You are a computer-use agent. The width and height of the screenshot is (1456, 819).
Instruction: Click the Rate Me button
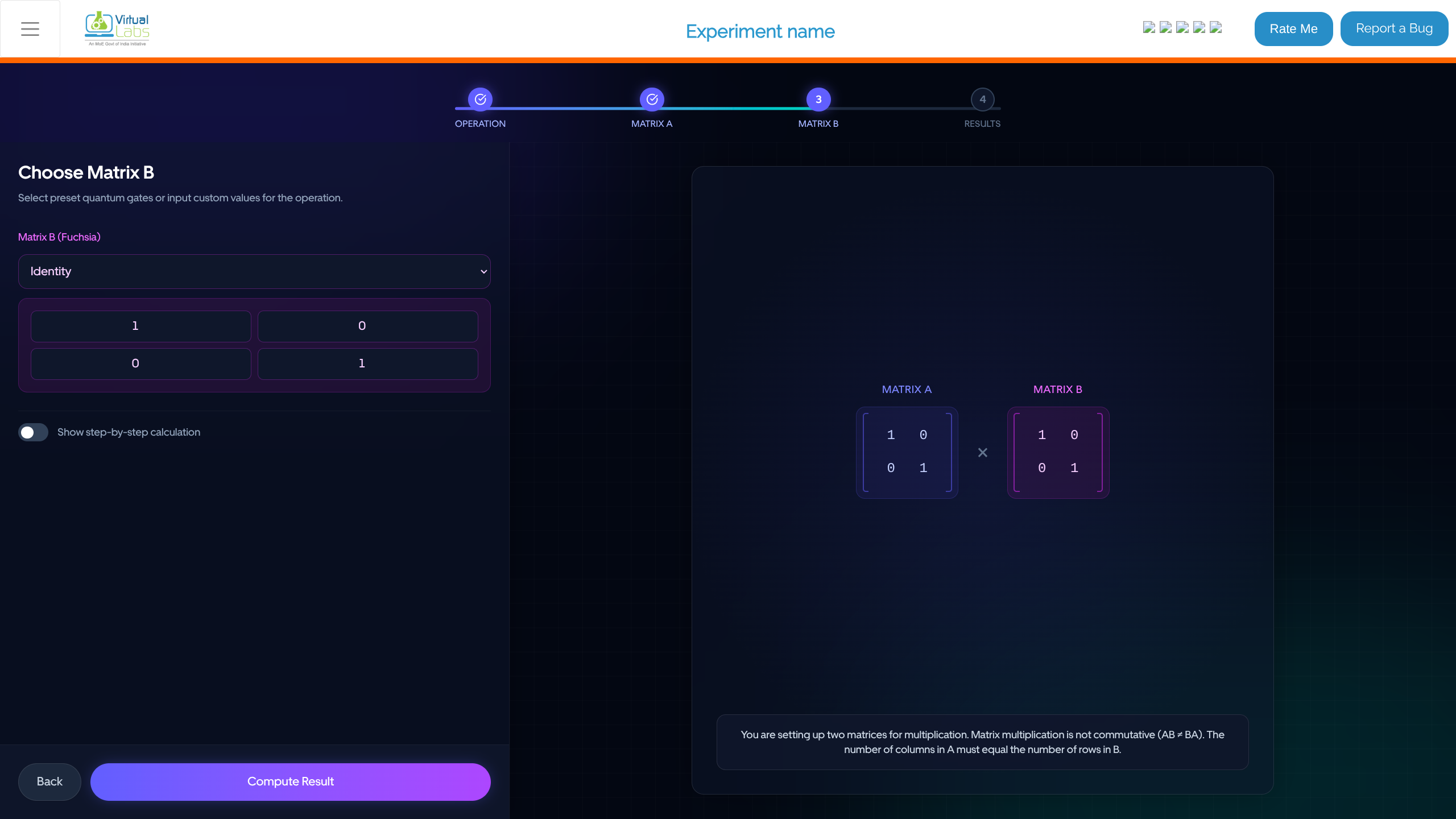coord(1293,28)
